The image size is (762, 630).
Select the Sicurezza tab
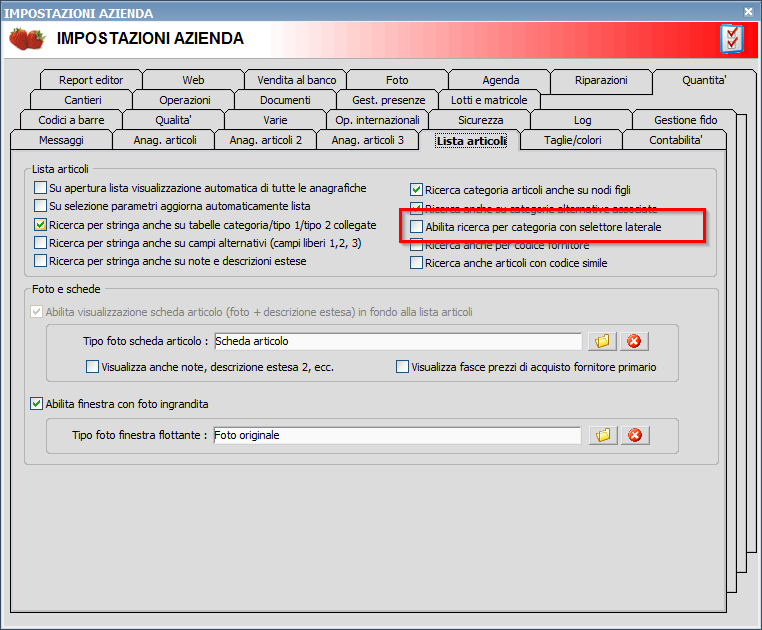coord(480,120)
